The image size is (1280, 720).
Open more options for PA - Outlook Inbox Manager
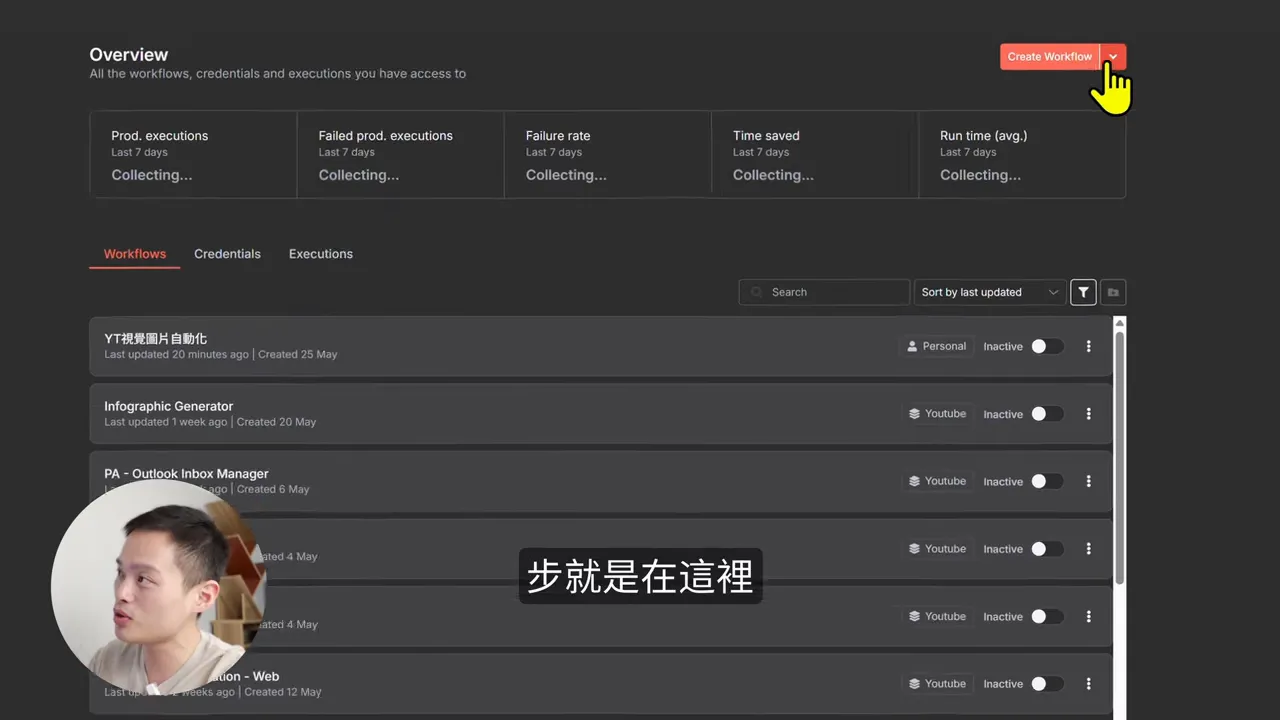click(1089, 481)
